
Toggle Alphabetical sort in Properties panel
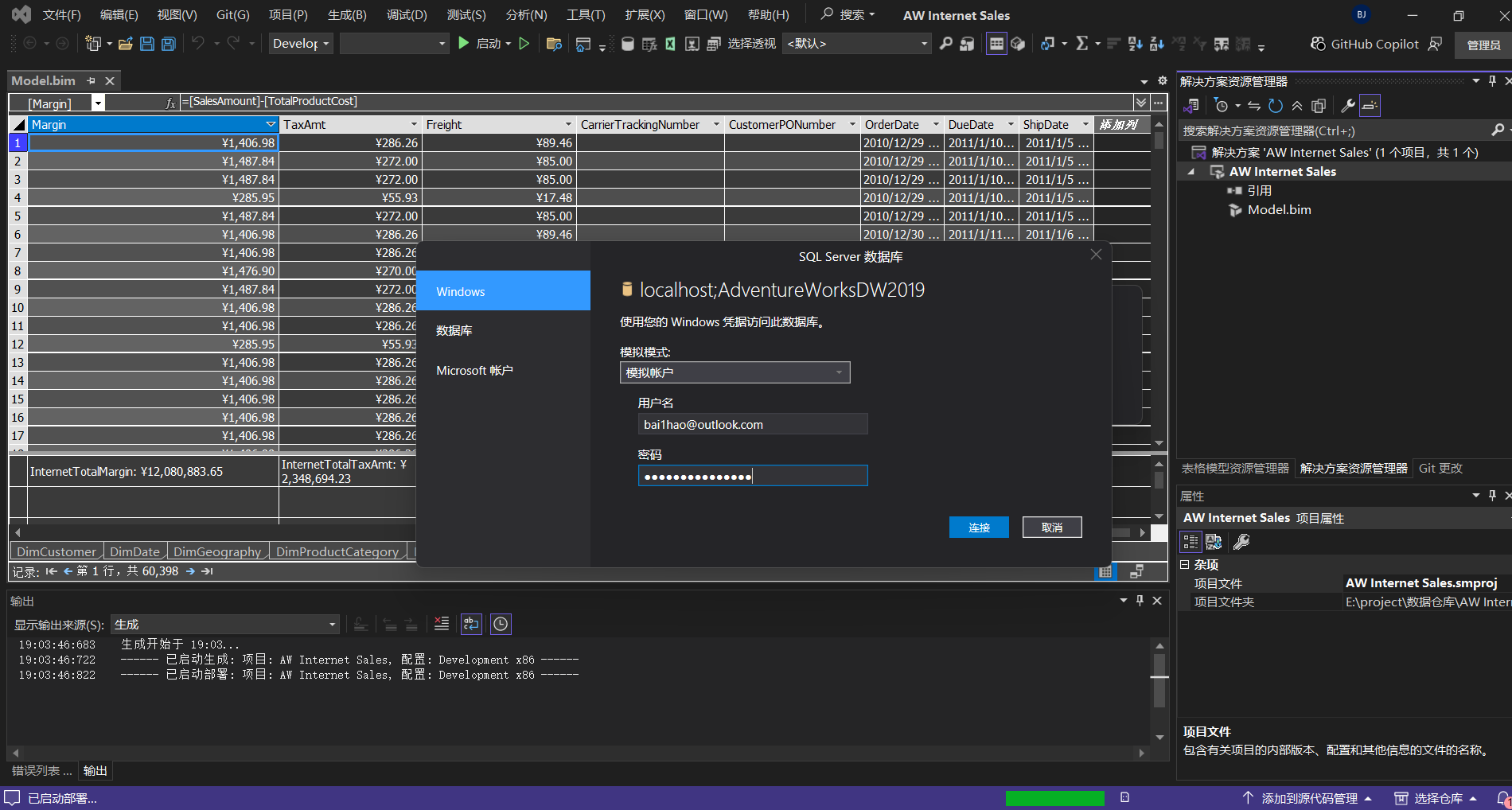tap(1214, 542)
